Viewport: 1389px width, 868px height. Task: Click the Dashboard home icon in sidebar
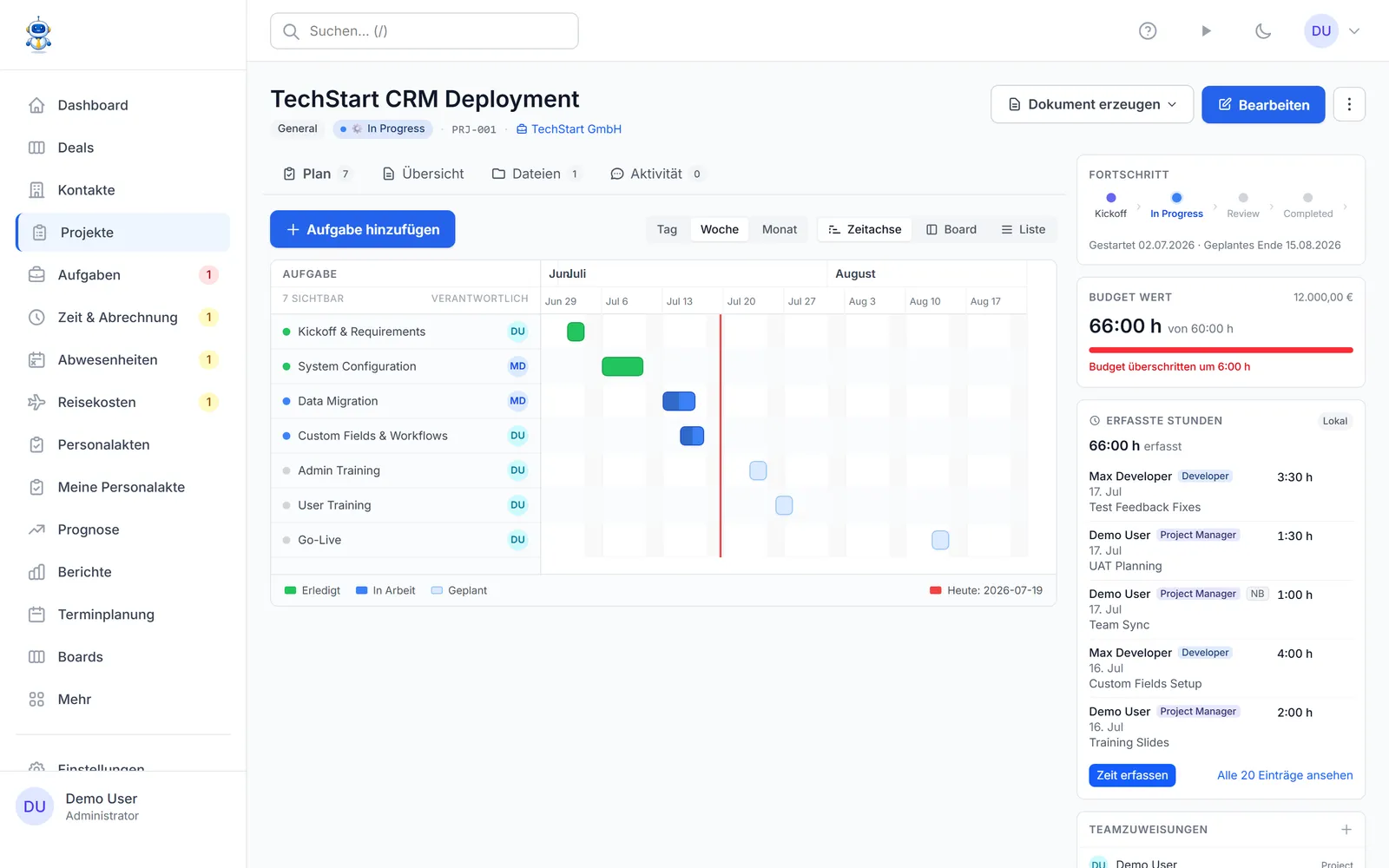36,105
